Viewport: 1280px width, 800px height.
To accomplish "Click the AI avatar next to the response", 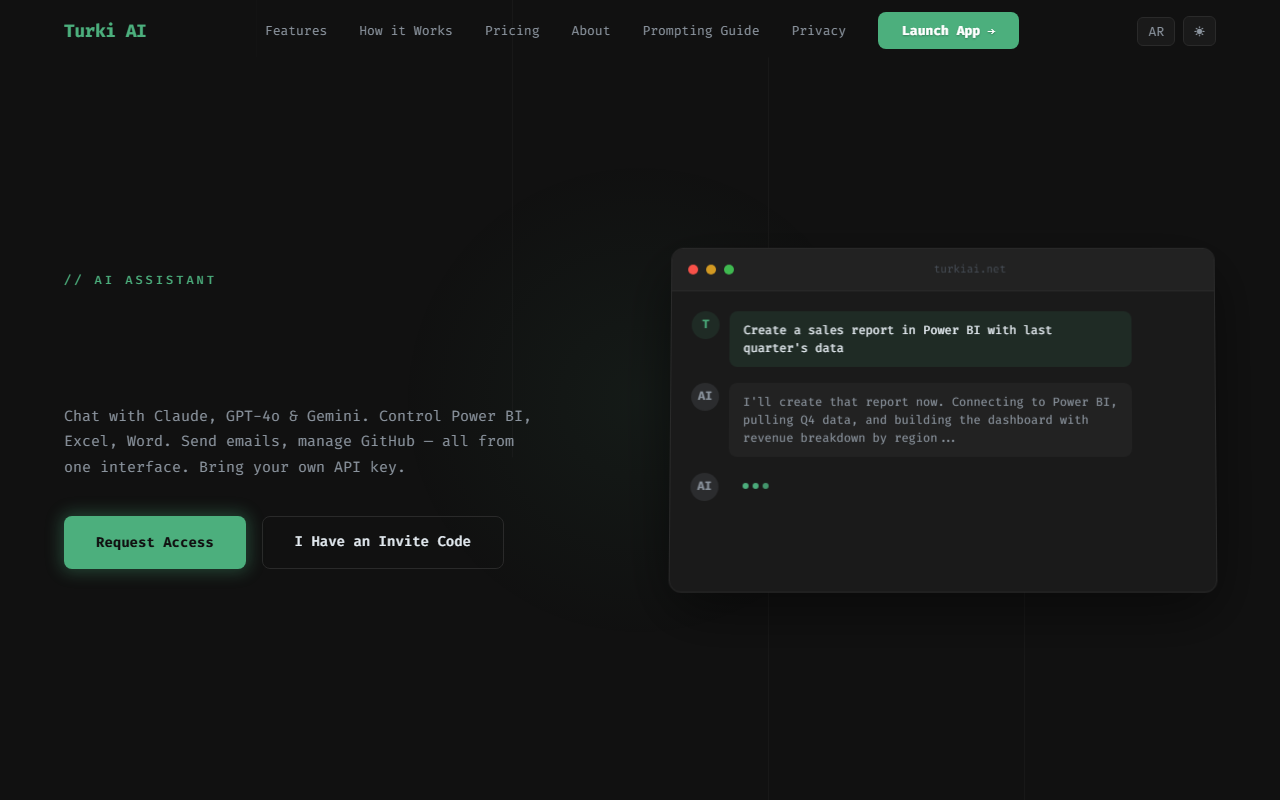I will [705, 397].
